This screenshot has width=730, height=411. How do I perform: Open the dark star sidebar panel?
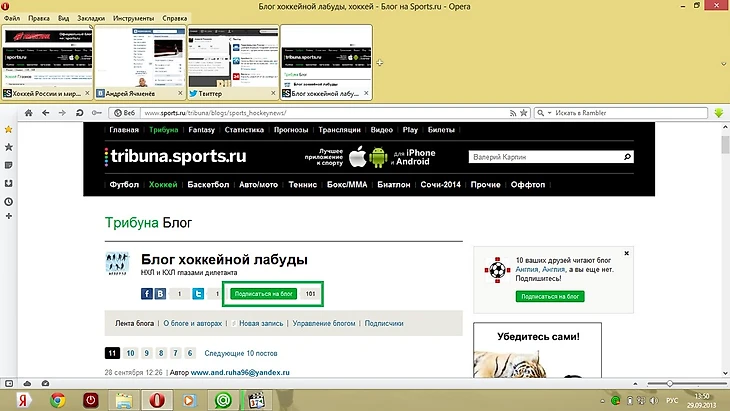(x=8, y=147)
